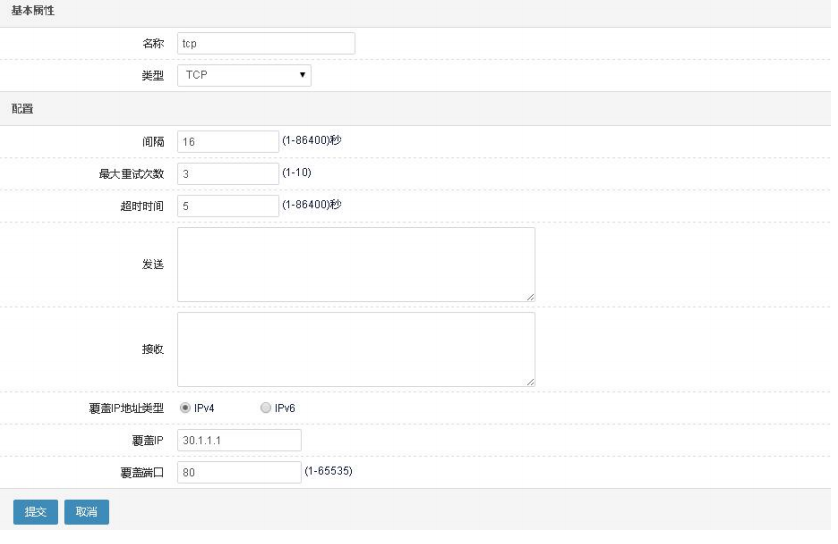
Task: Select the IPv4 radio button
Action: (185, 408)
